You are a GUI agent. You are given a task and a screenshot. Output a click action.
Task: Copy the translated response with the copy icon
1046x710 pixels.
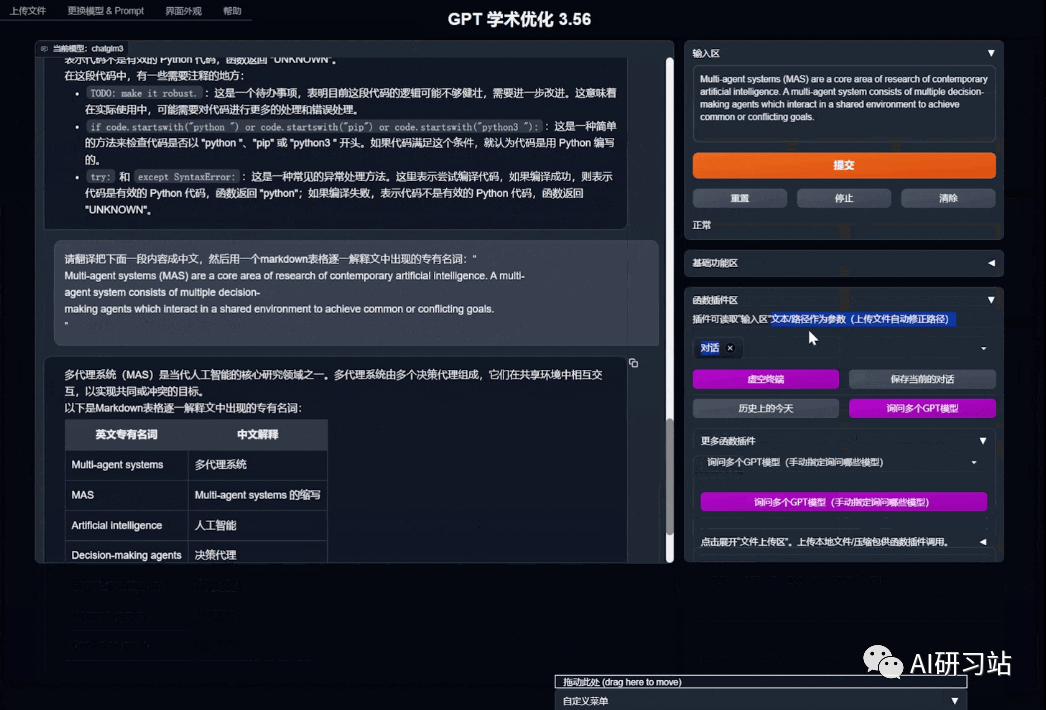pos(633,363)
